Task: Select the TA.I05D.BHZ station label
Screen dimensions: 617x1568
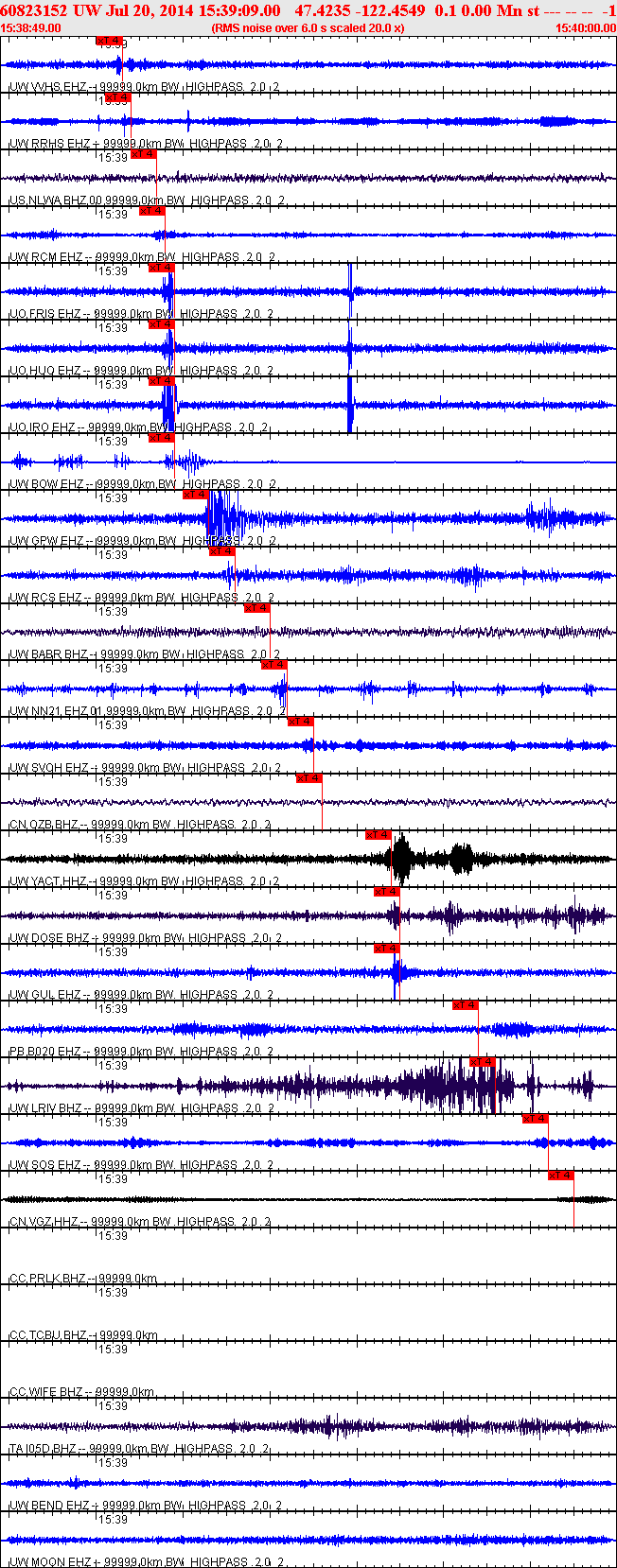Action: [x=139, y=1449]
